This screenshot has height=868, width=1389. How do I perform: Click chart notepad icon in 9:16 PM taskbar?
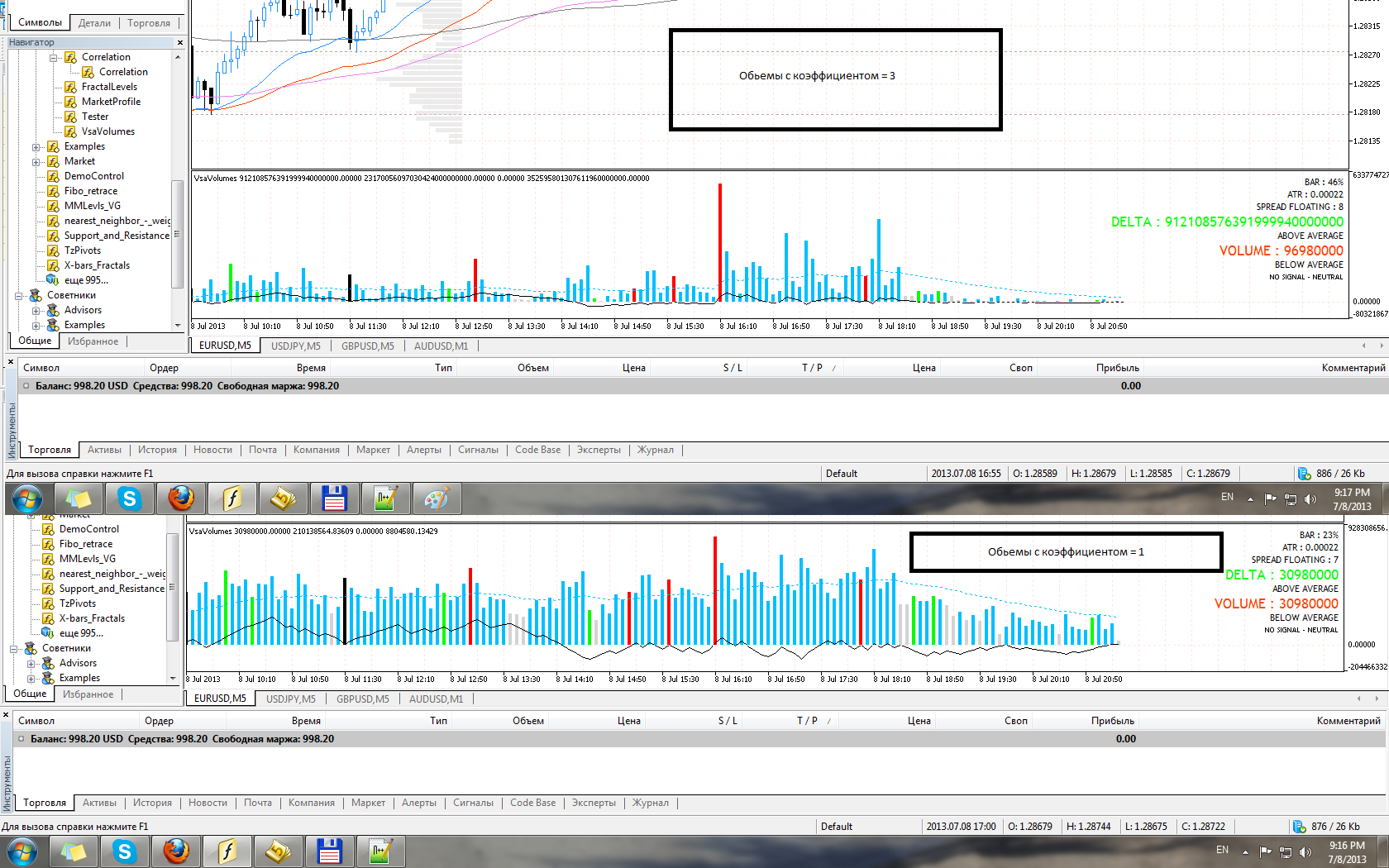pyautogui.click(x=380, y=851)
